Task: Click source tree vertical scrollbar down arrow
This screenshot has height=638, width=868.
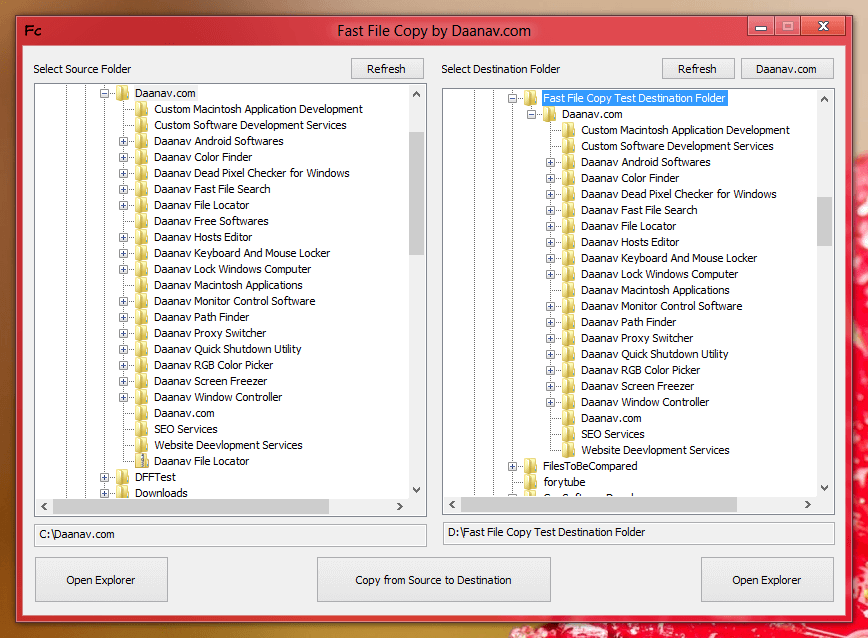Action: point(417,490)
